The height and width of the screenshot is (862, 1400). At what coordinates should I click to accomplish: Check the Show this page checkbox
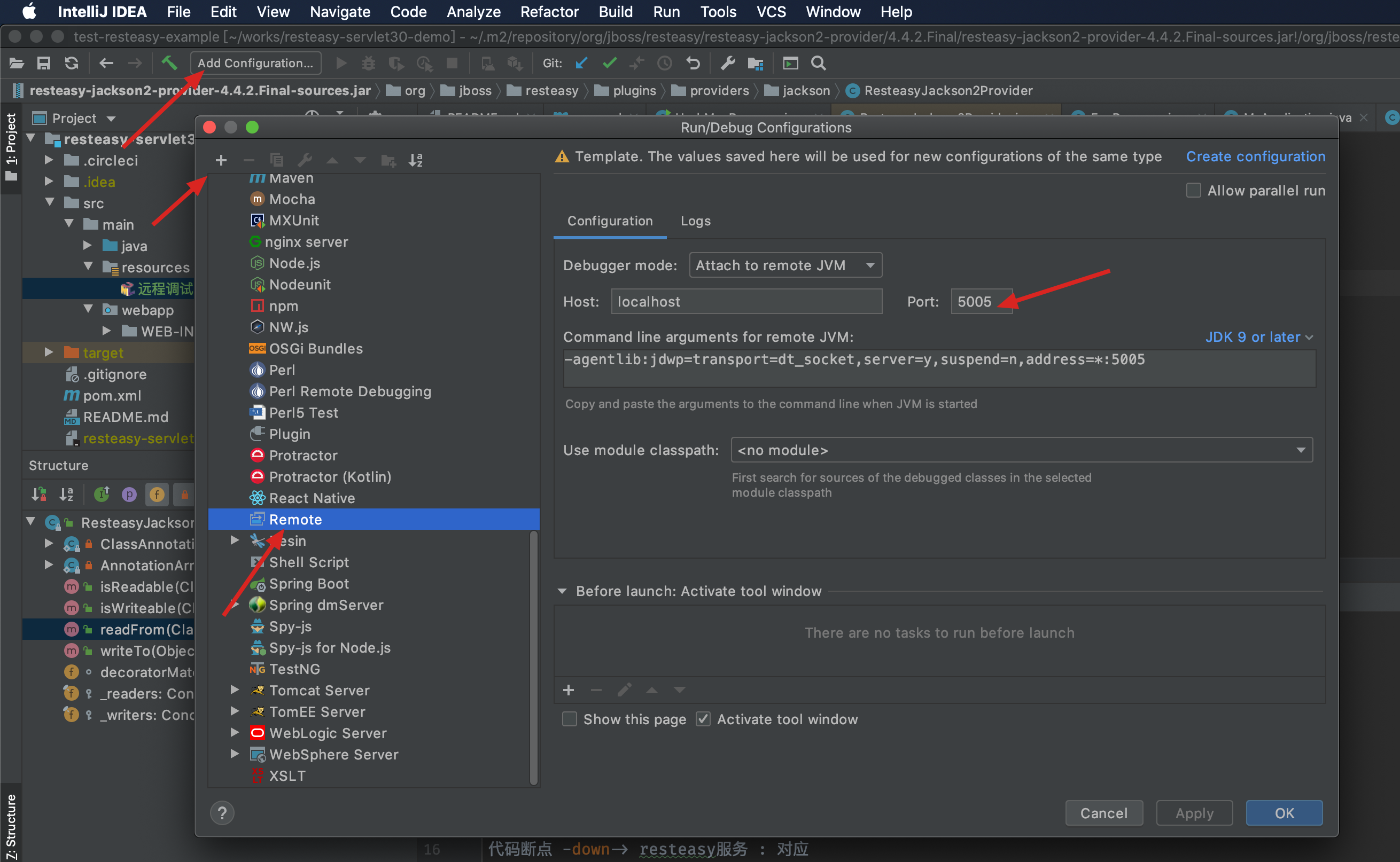569,719
